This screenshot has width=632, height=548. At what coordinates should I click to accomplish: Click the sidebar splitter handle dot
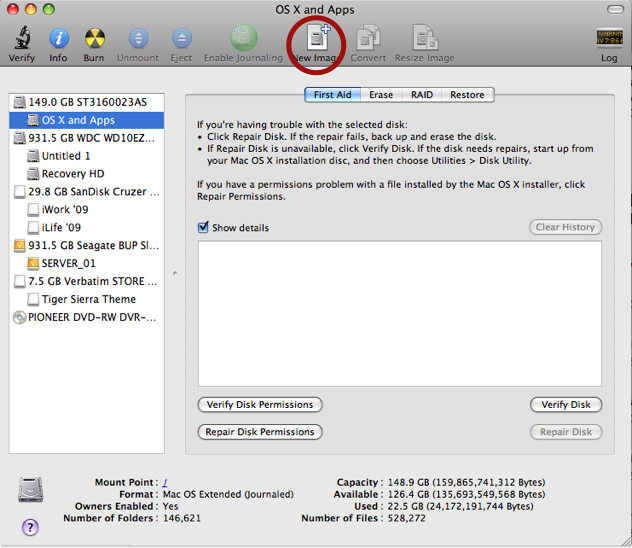tap(175, 273)
